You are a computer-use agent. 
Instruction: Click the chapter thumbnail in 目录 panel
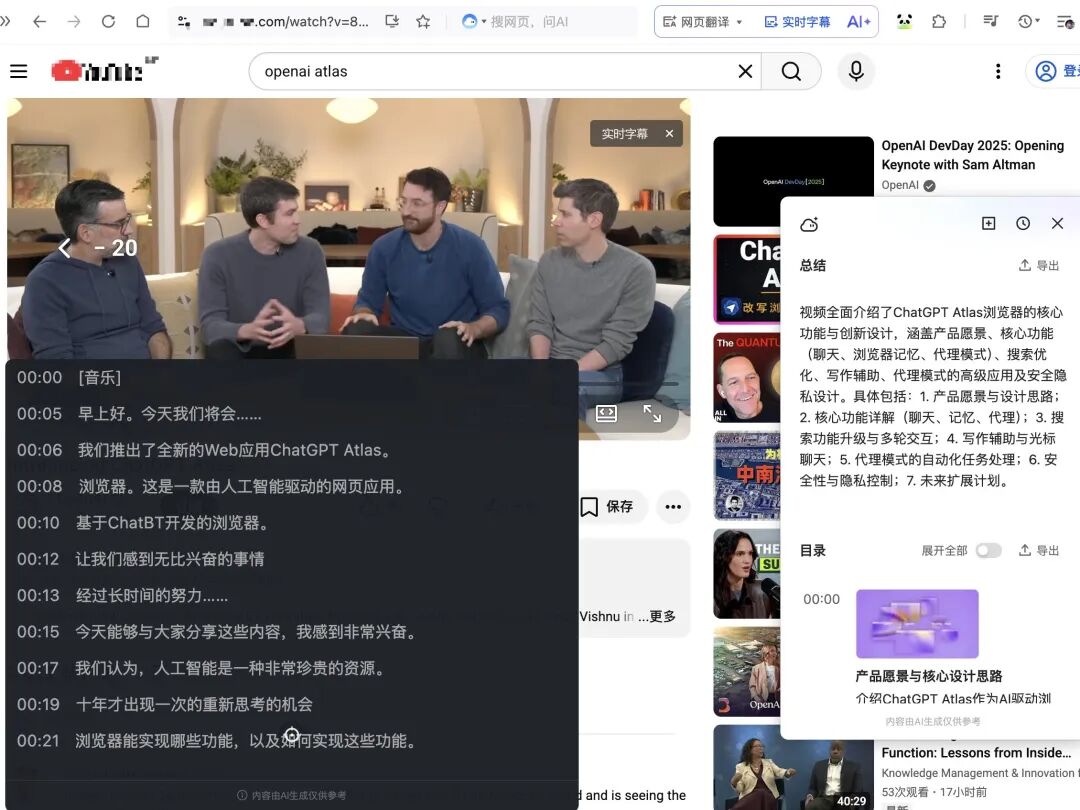pos(917,622)
